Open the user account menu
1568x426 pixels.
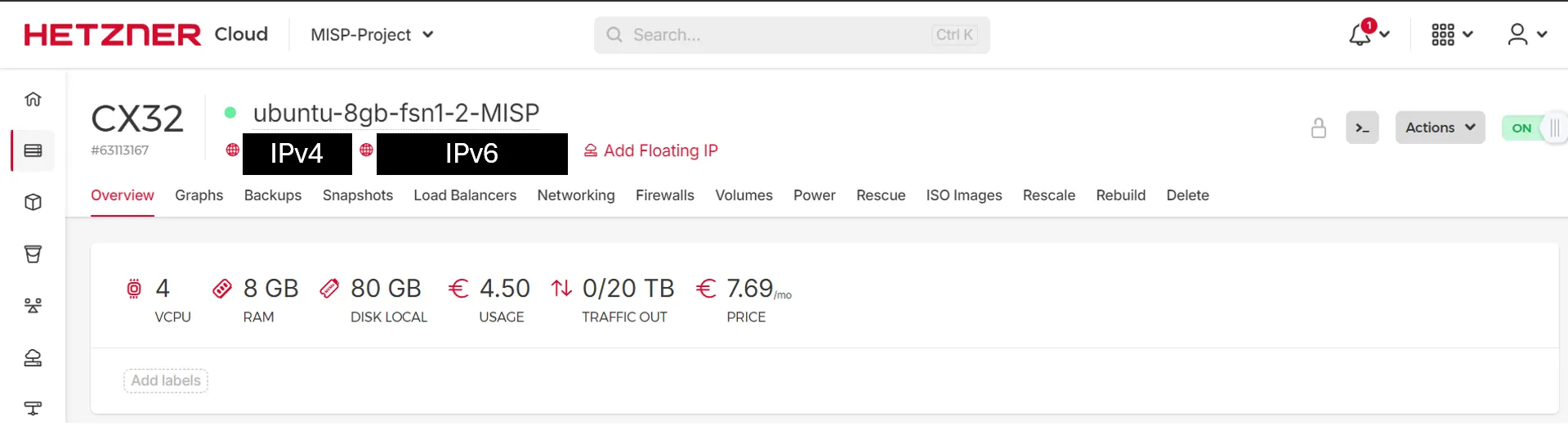point(1526,34)
